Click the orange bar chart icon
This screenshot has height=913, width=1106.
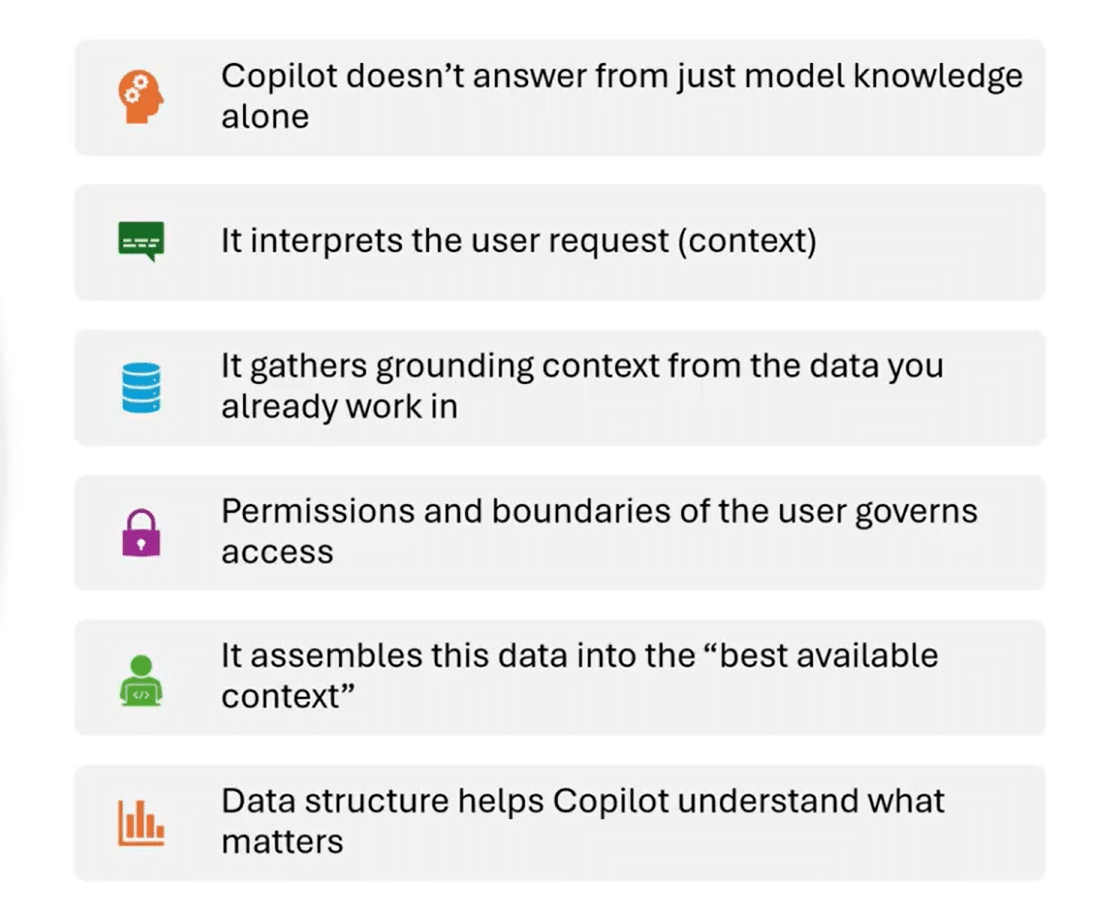[x=141, y=822]
